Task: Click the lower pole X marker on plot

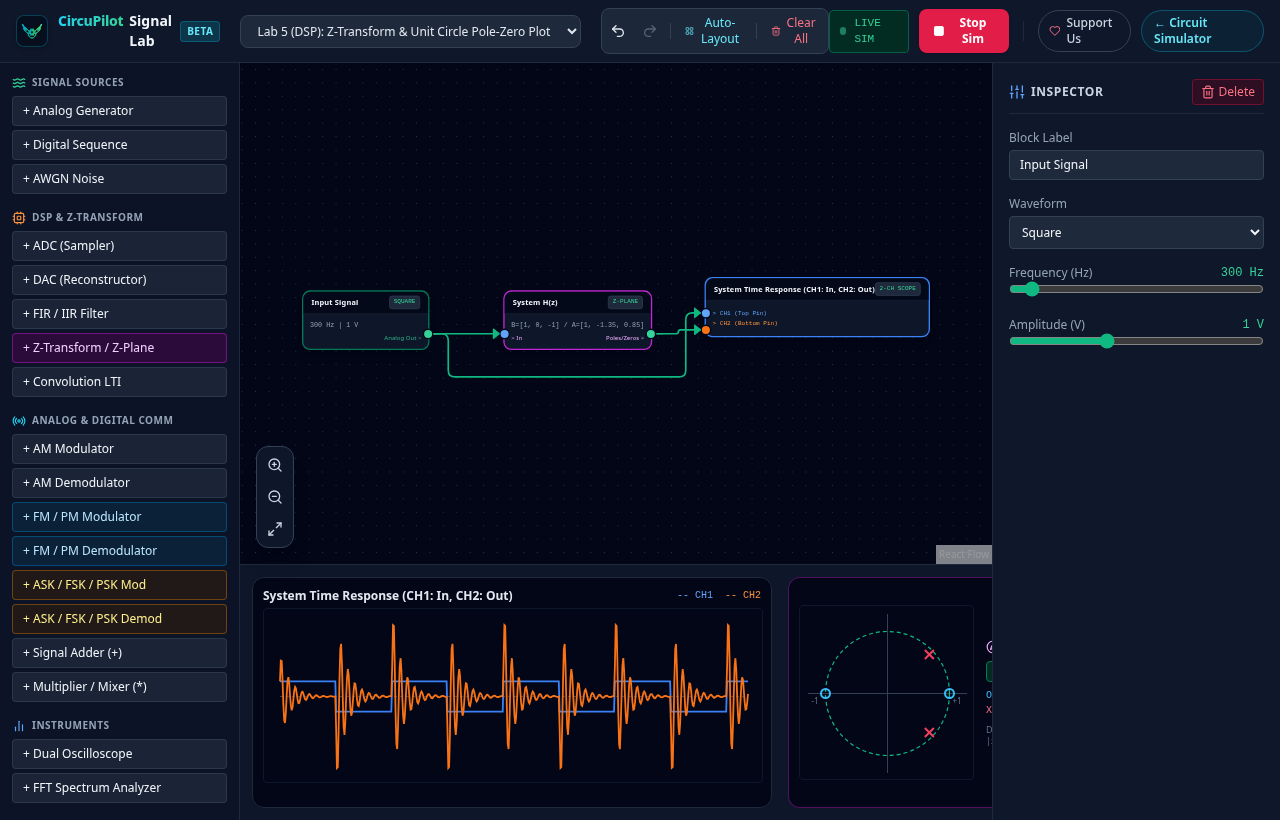Action: point(930,733)
